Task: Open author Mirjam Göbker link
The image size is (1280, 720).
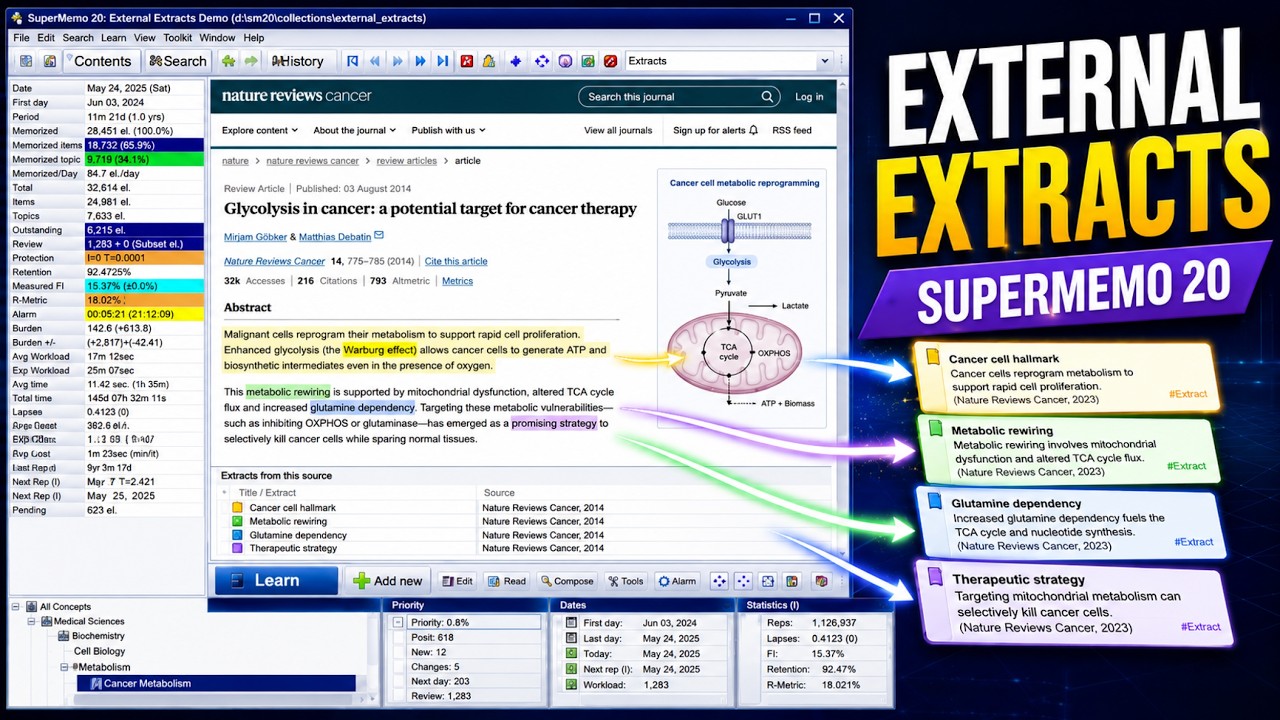Action: click(x=255, y=237)
